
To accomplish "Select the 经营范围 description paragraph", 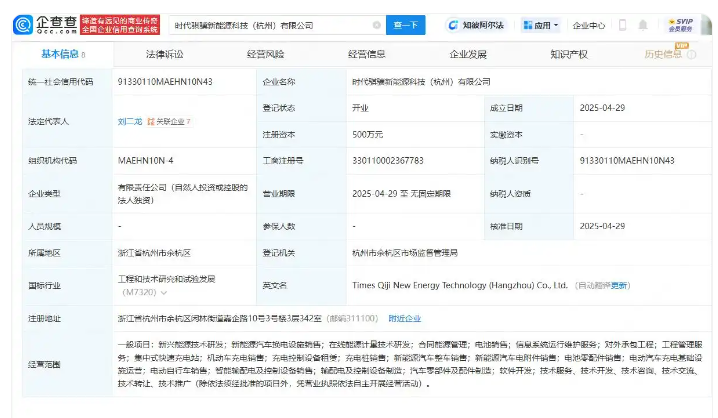I will pyautogui.click(x=410, y=364).
